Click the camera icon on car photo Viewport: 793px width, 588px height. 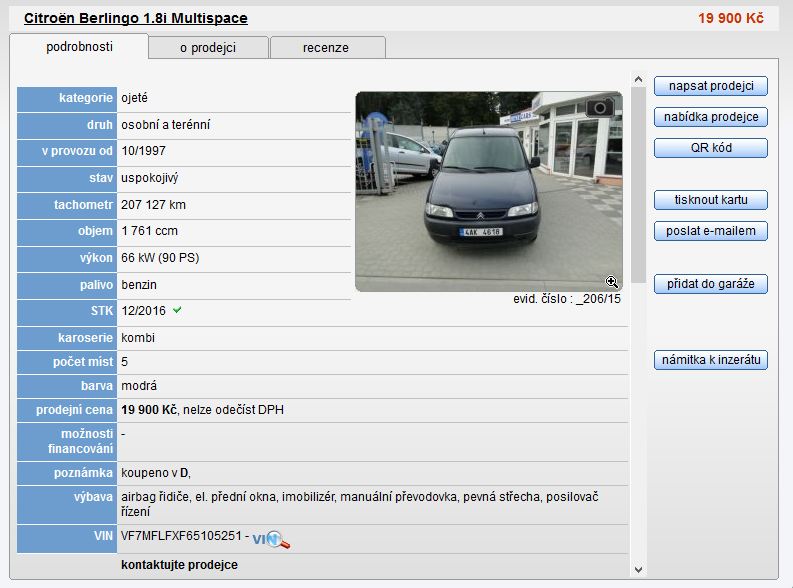coord(600,108)
